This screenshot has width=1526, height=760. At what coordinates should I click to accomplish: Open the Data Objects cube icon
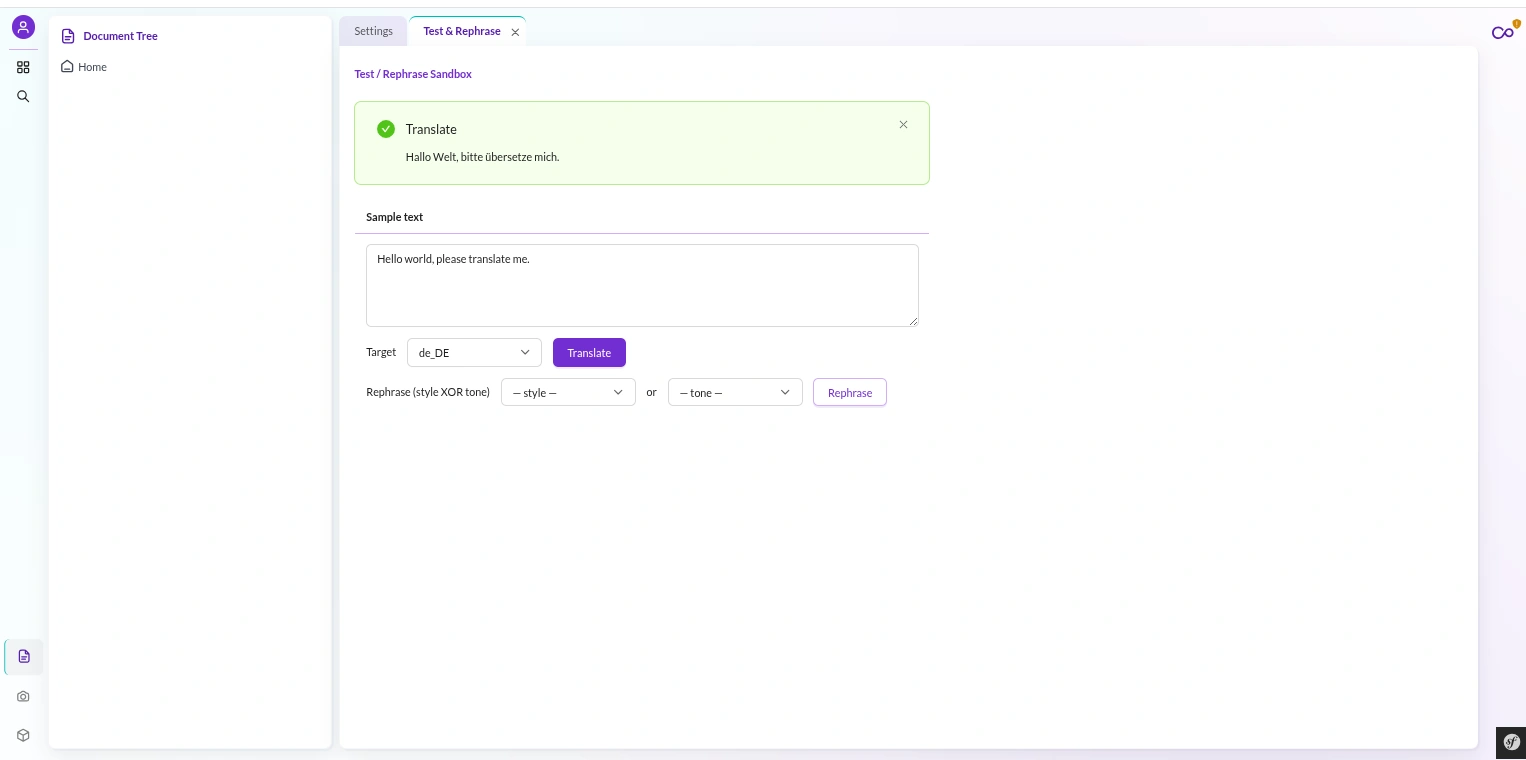[x=23, y=735]
